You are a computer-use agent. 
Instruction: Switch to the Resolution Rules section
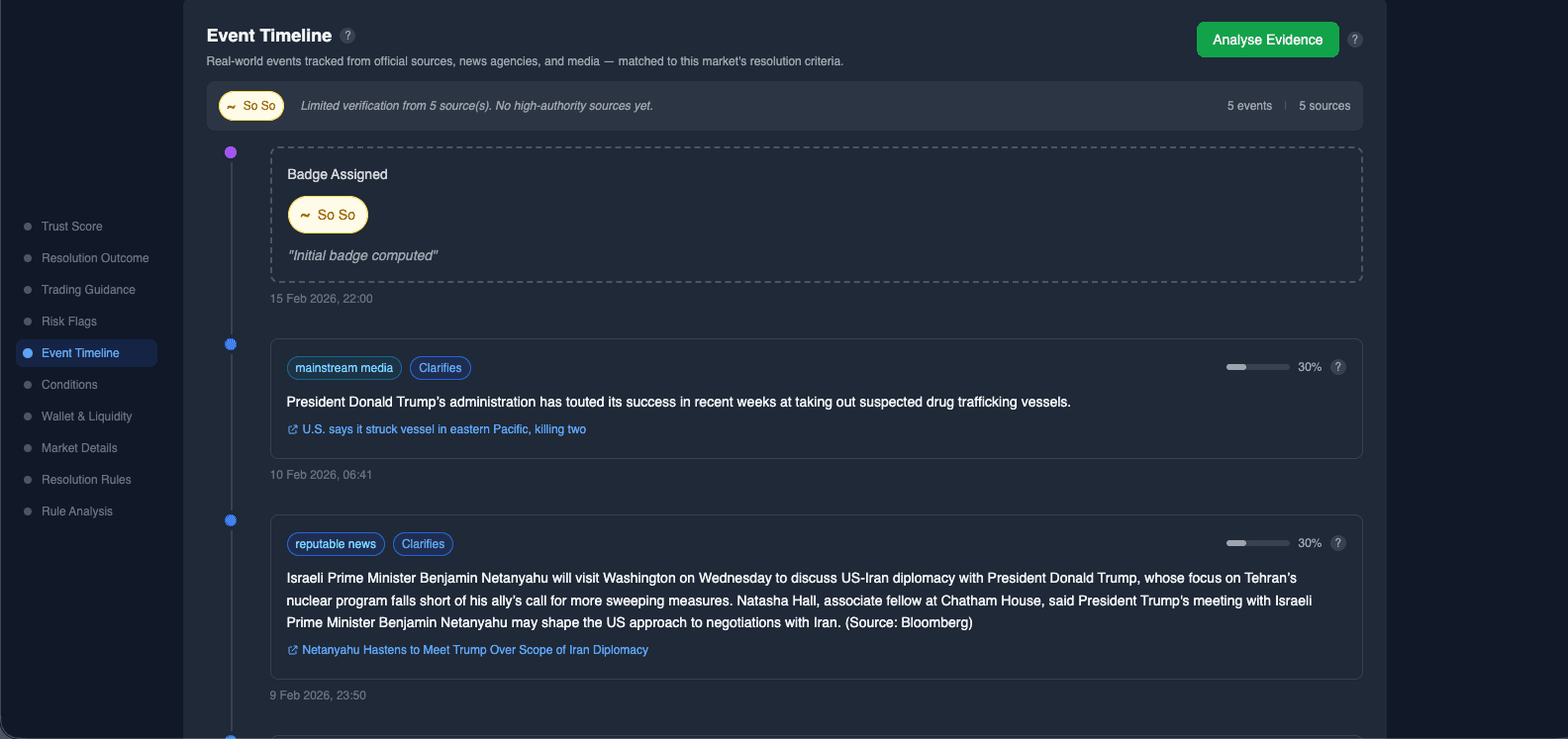coord(85,479)
